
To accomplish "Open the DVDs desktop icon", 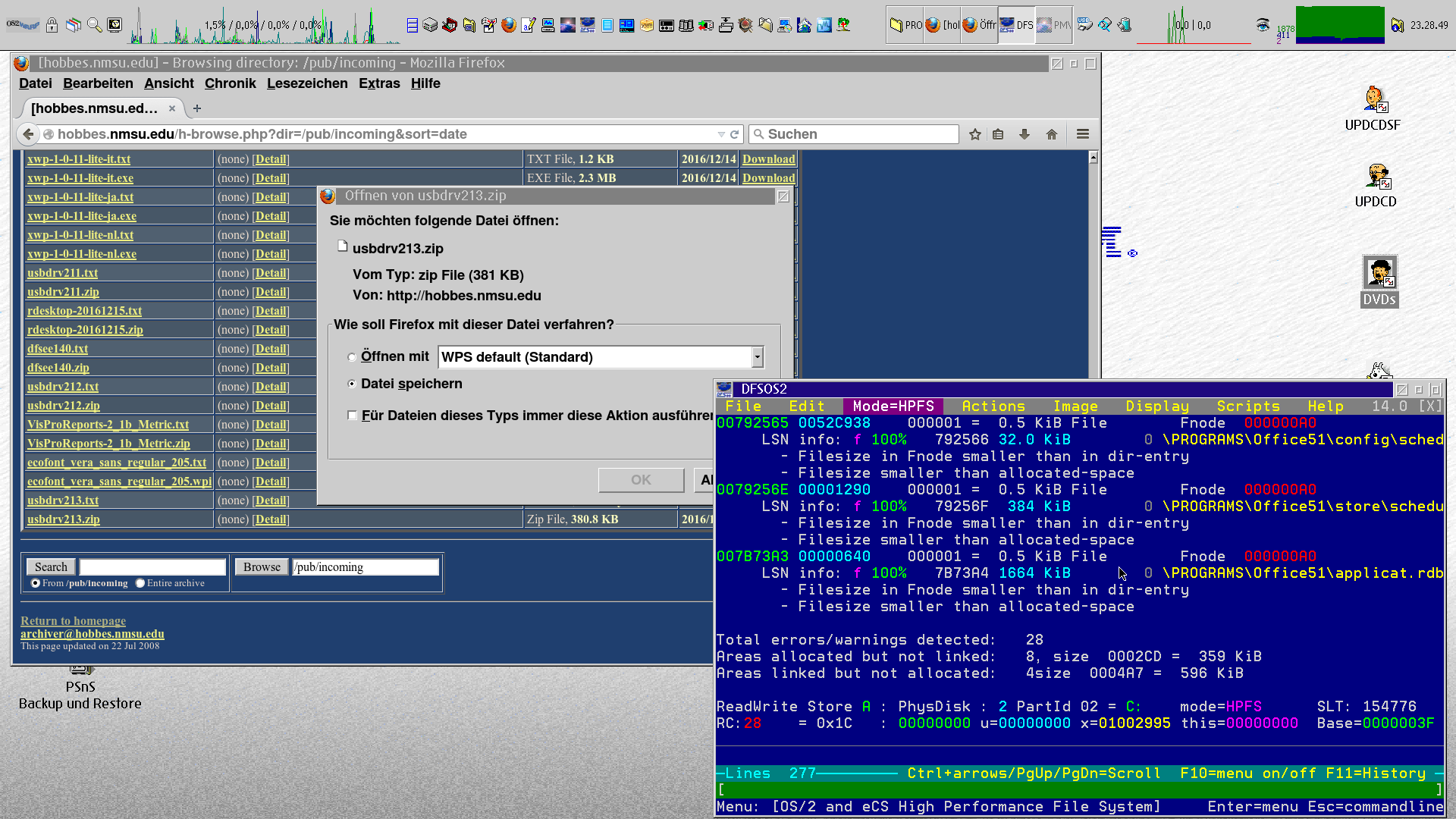I will (x=1379, y=281).
